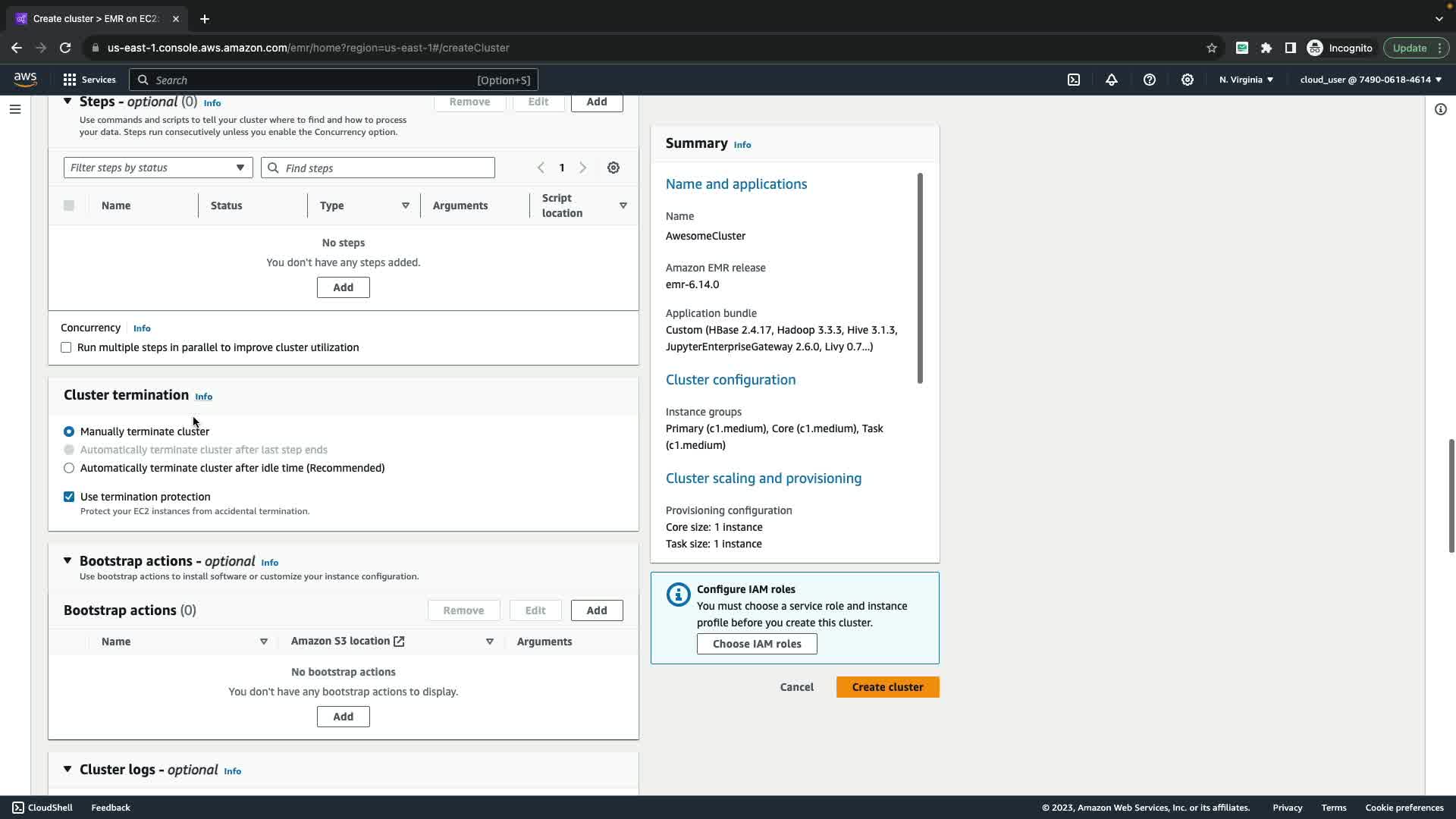Open AWS CloudShell icon in top navigation
Screen dimensions: 1456x819
click(x=1074, y=80)
